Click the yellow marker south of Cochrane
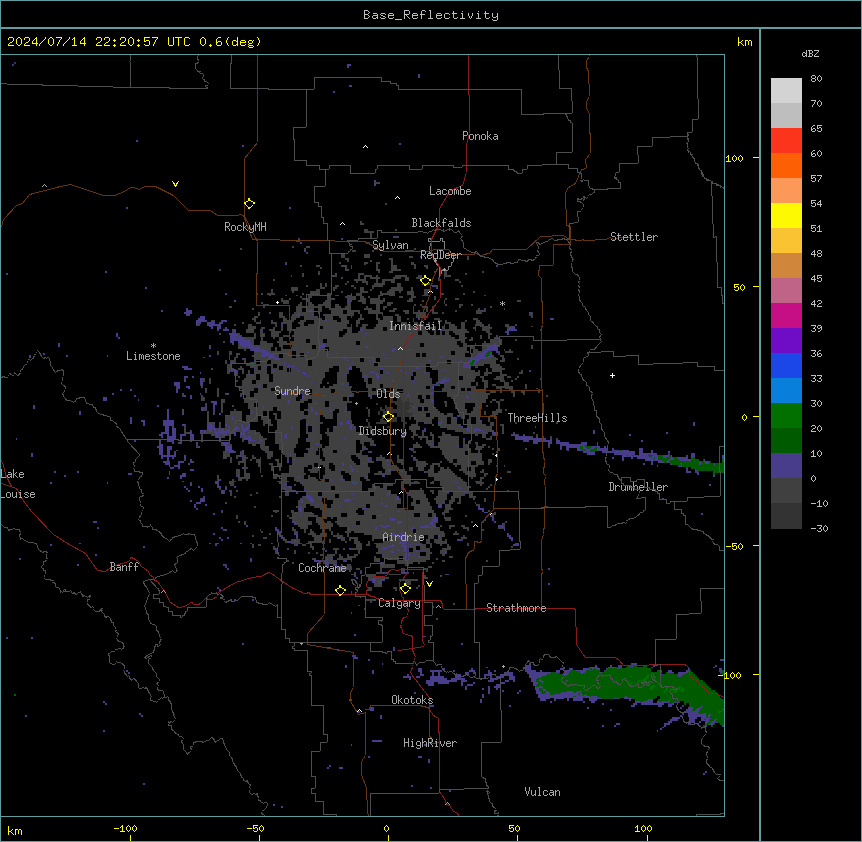Screen dimensions: 862x842 340,590
